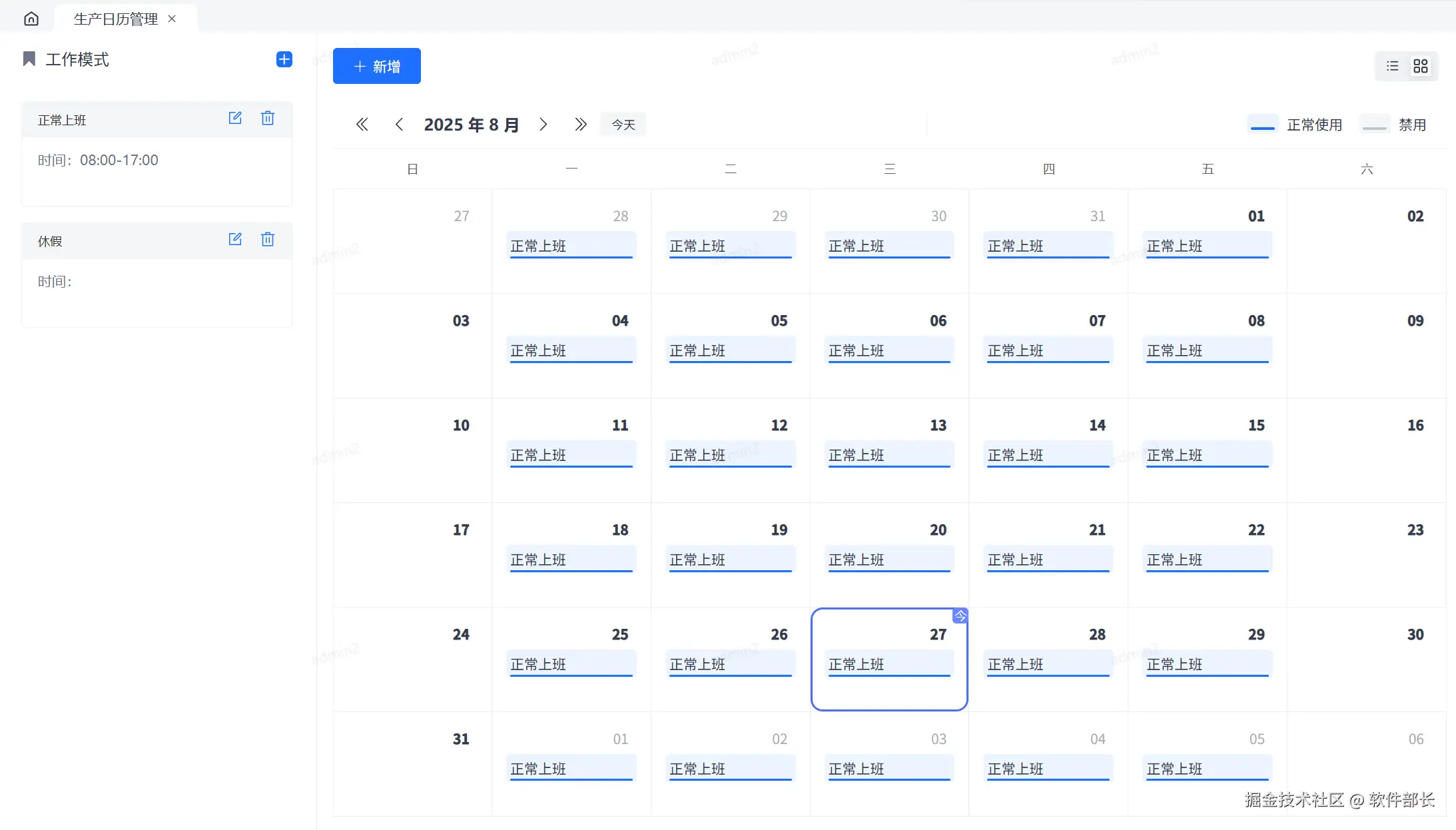Edit the 休假 work mode
Viewport: 1456px width, 830px height.
(x=235, y=240)
